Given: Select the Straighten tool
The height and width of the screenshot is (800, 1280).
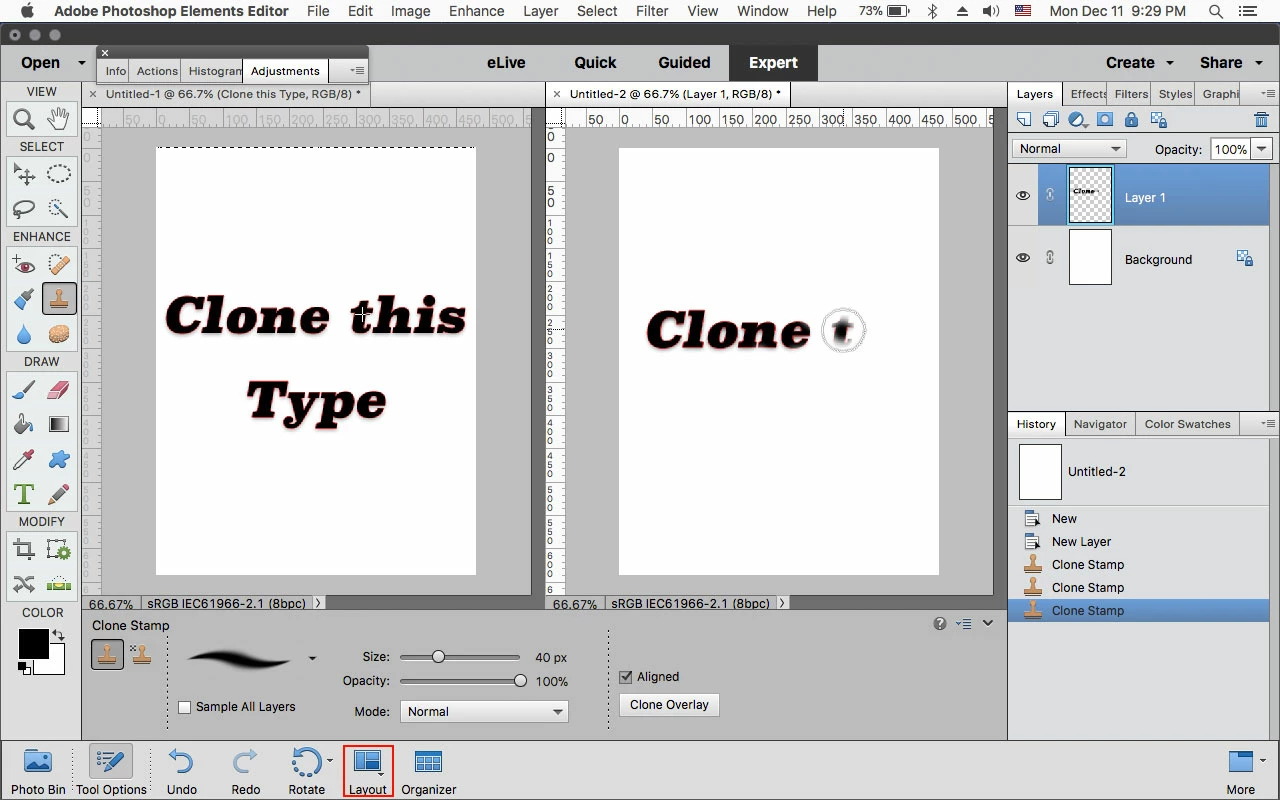Looking at the screenshot, I should click(x=59, y=584).
